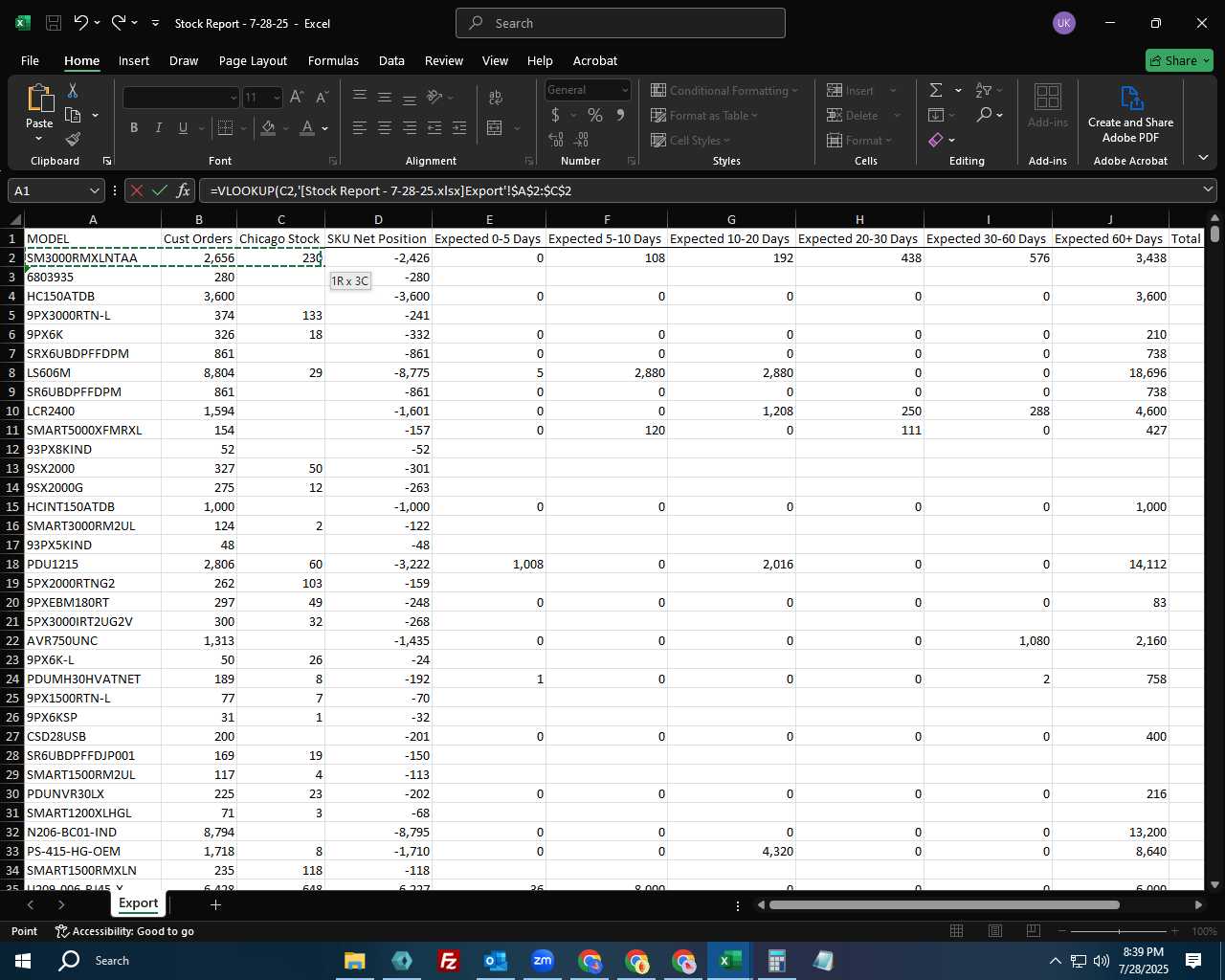Click the Insert Function fx icon
The width and height of the screenshot is (1225, 980).
pos(184,190)
